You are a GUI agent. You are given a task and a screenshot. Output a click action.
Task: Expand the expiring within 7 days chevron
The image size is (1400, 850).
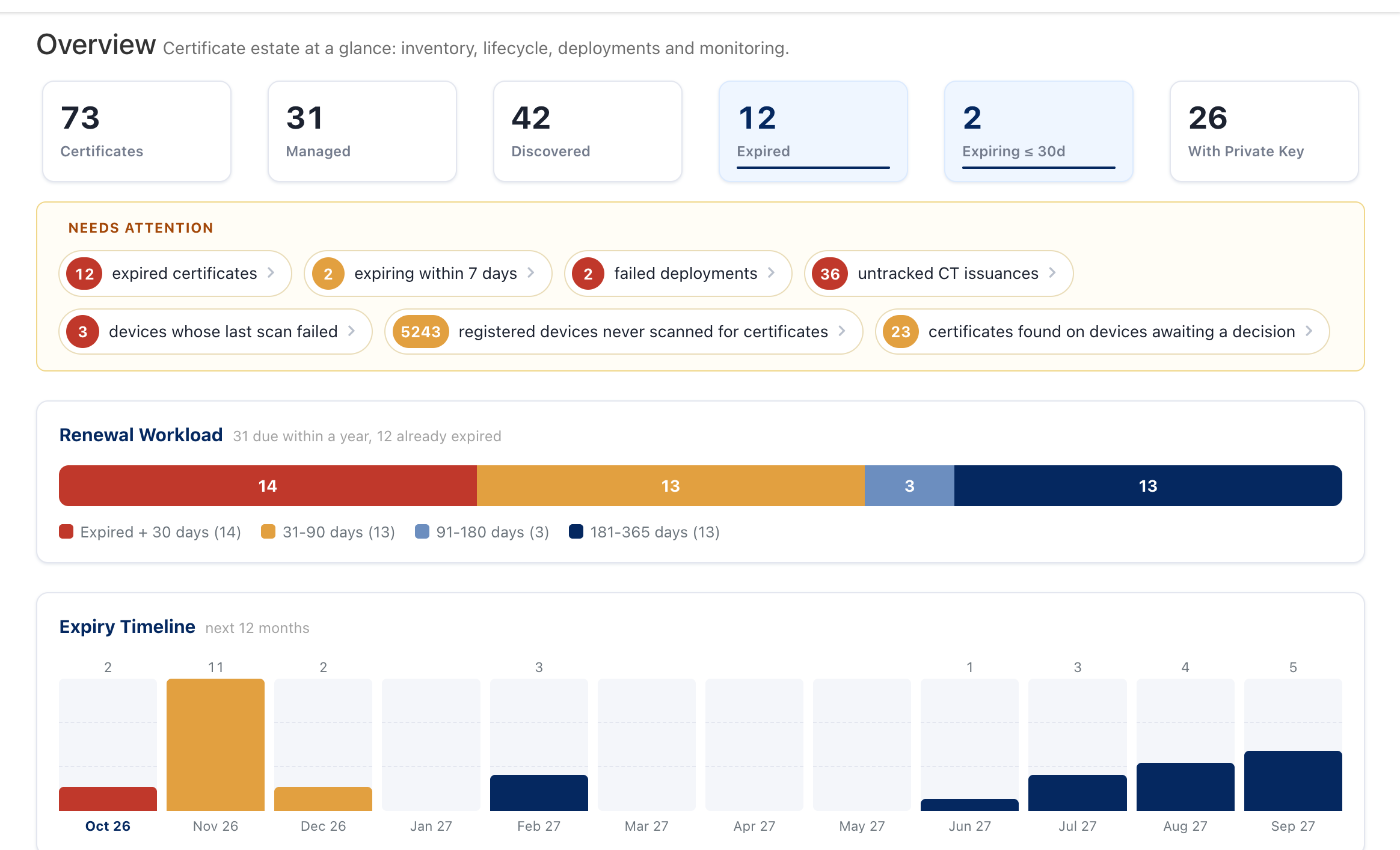point(531,273)
